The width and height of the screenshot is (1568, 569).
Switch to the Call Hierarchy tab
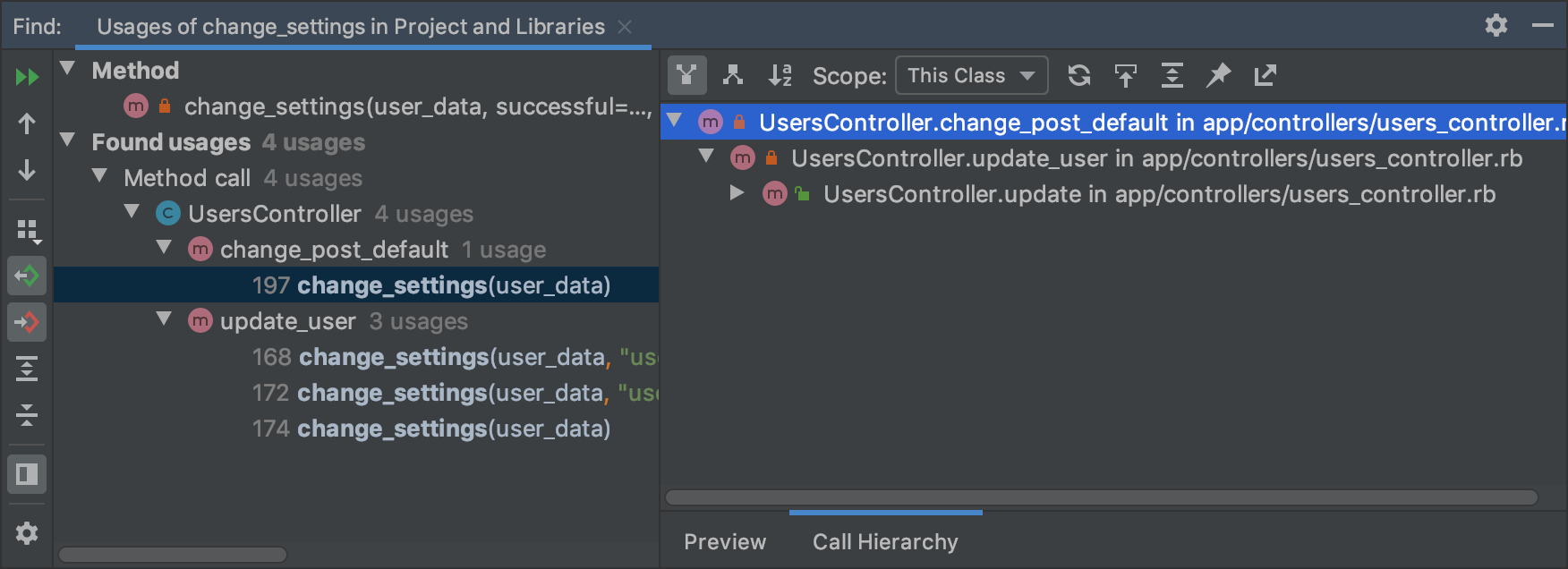tap(885, 541)
